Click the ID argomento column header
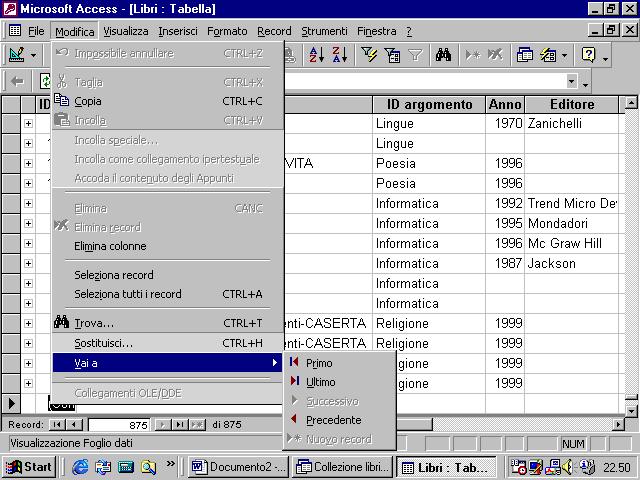The width and height of the screenshot is (640, 480). pos(429,104)
